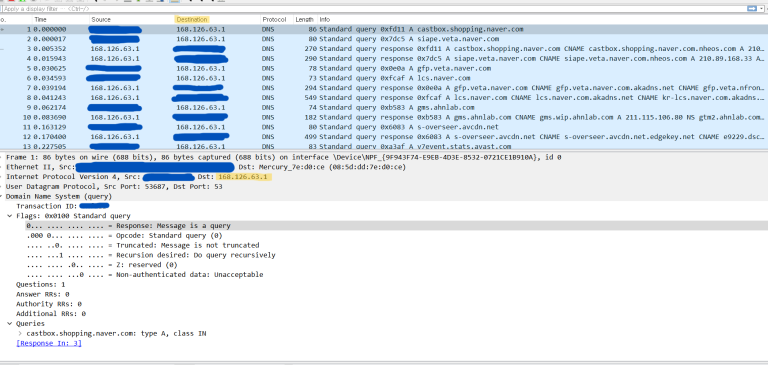Select packet 13 query for v7event.stats.avast.com
Screen dimensions: 768x365
point(383,146)
